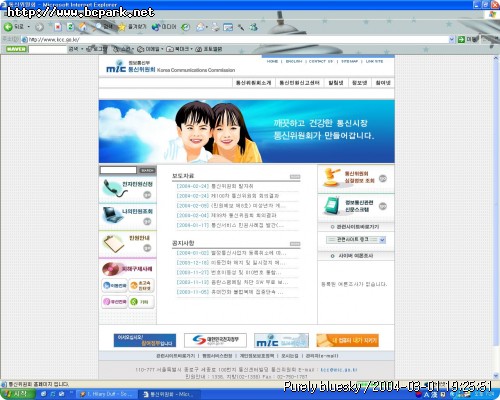Click the mic Korea Communications Commission logo
Screen dimensions: 500x400
tap(170, 66)
